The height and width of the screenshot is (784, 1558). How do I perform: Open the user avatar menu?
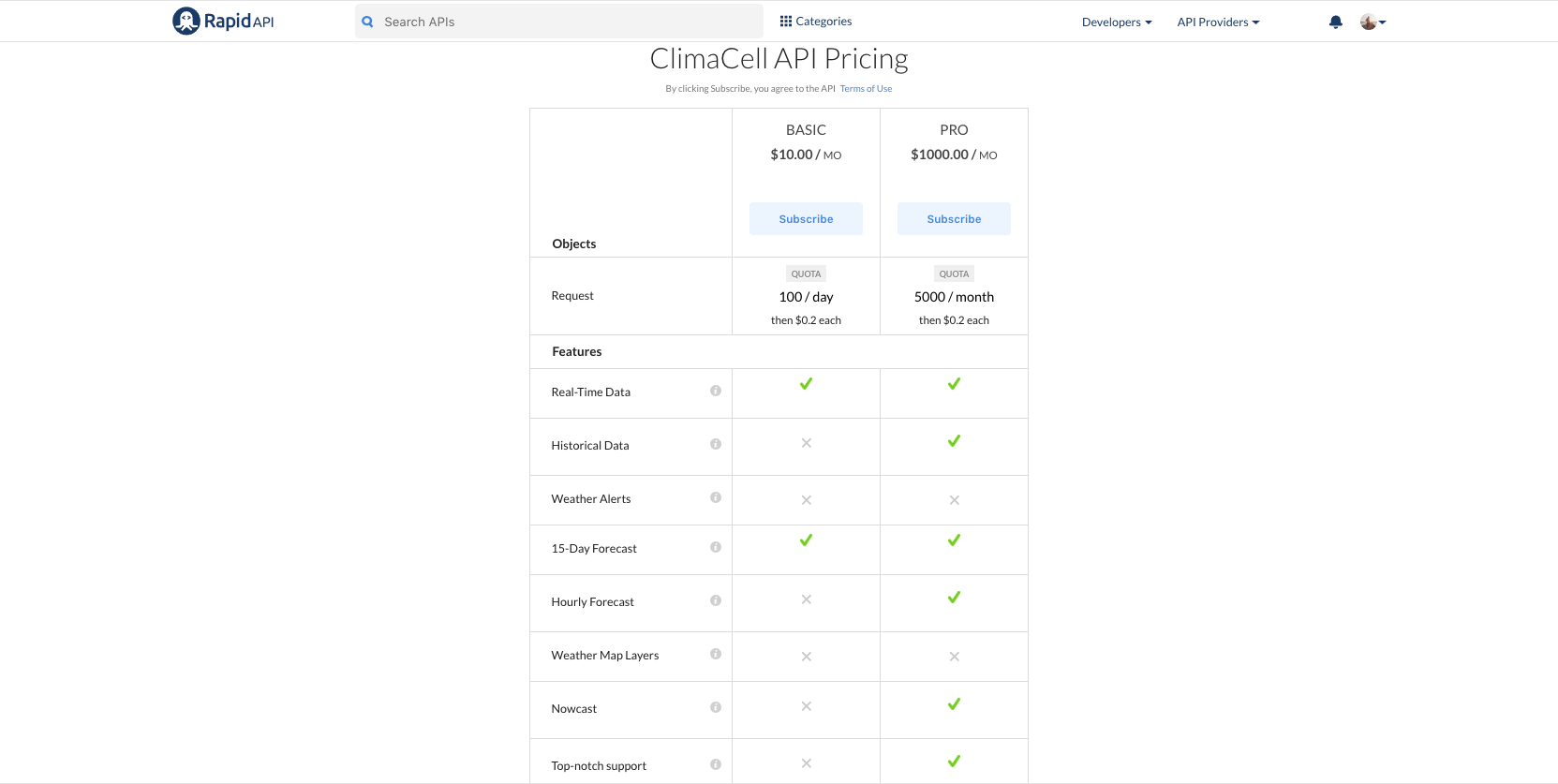click(x=1373, y=22)
